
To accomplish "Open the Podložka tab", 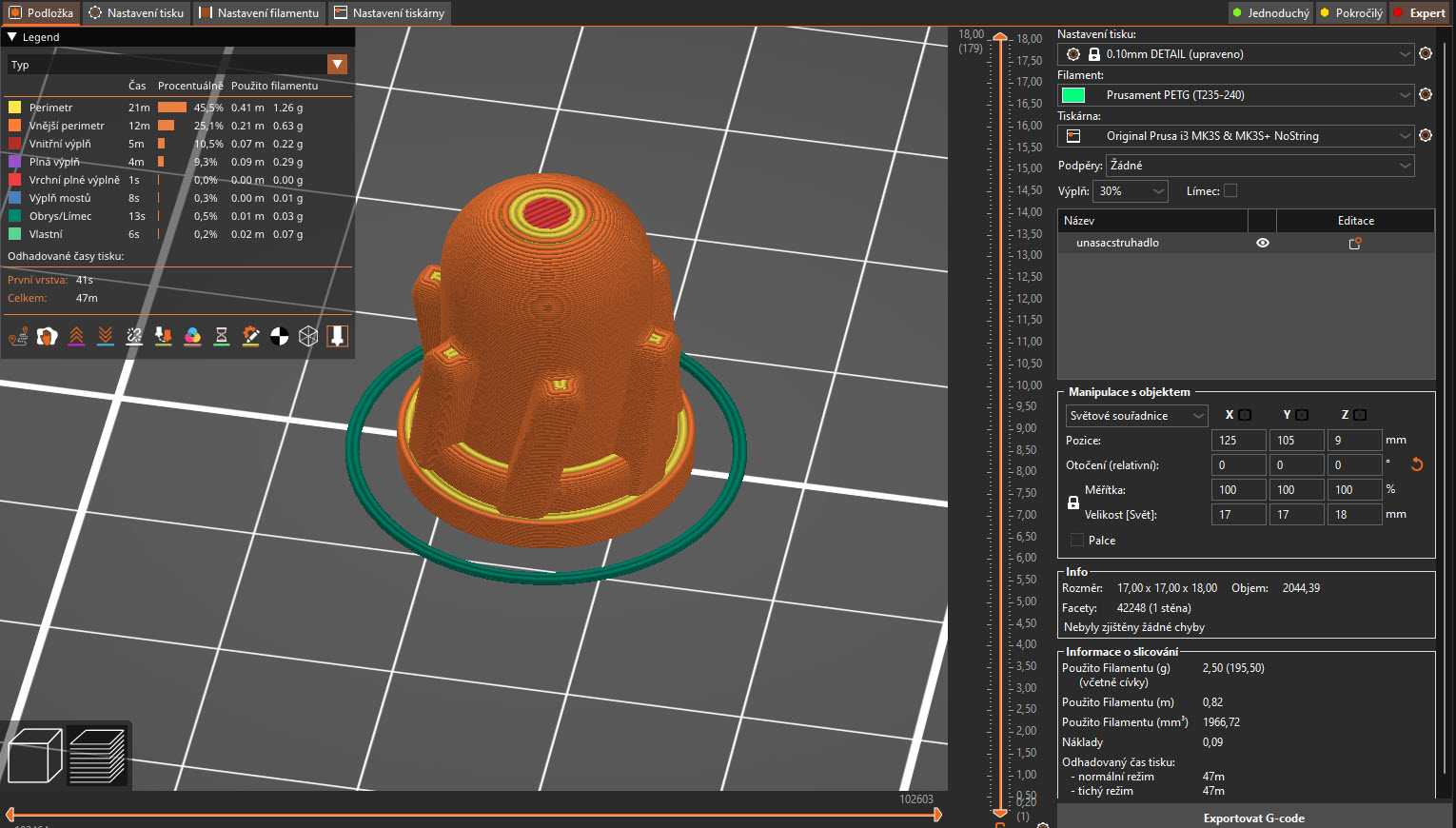I will tap(41, 13).
